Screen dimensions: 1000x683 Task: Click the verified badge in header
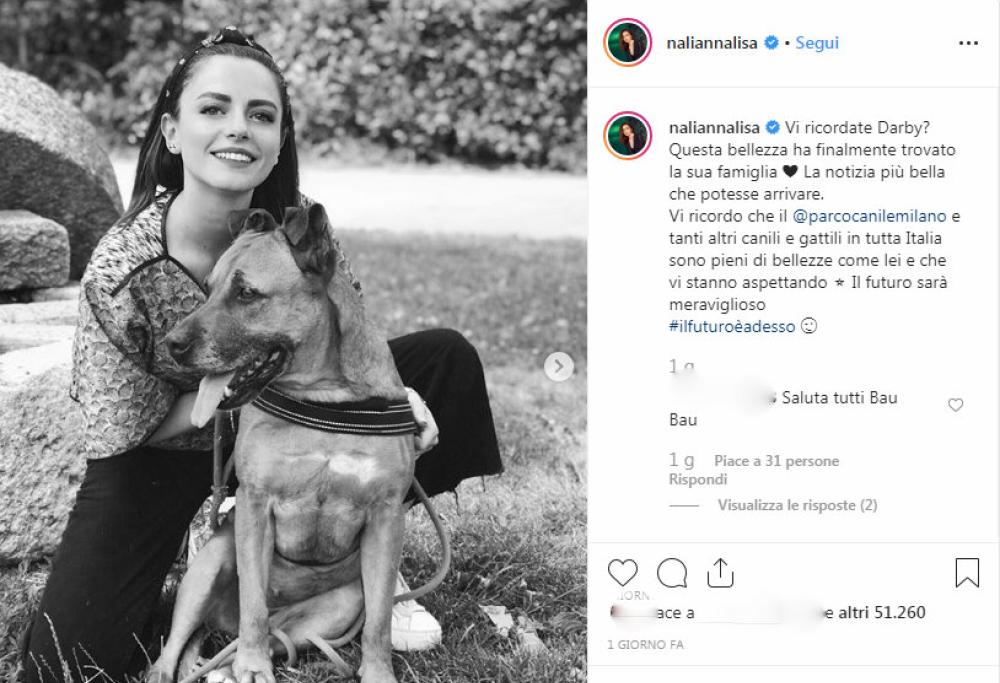pyautogui.click(x=772, y=44)
